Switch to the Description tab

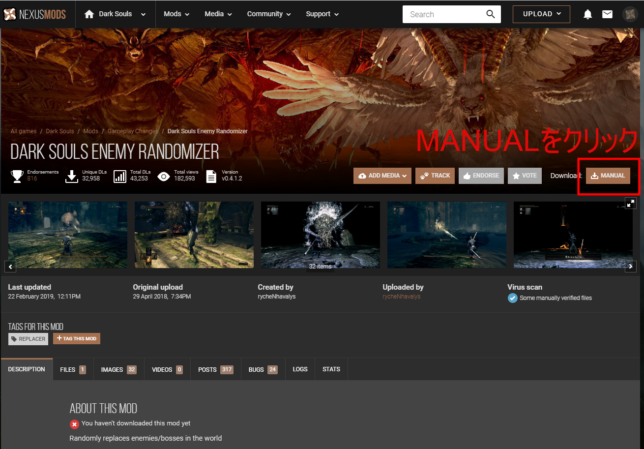27,369
